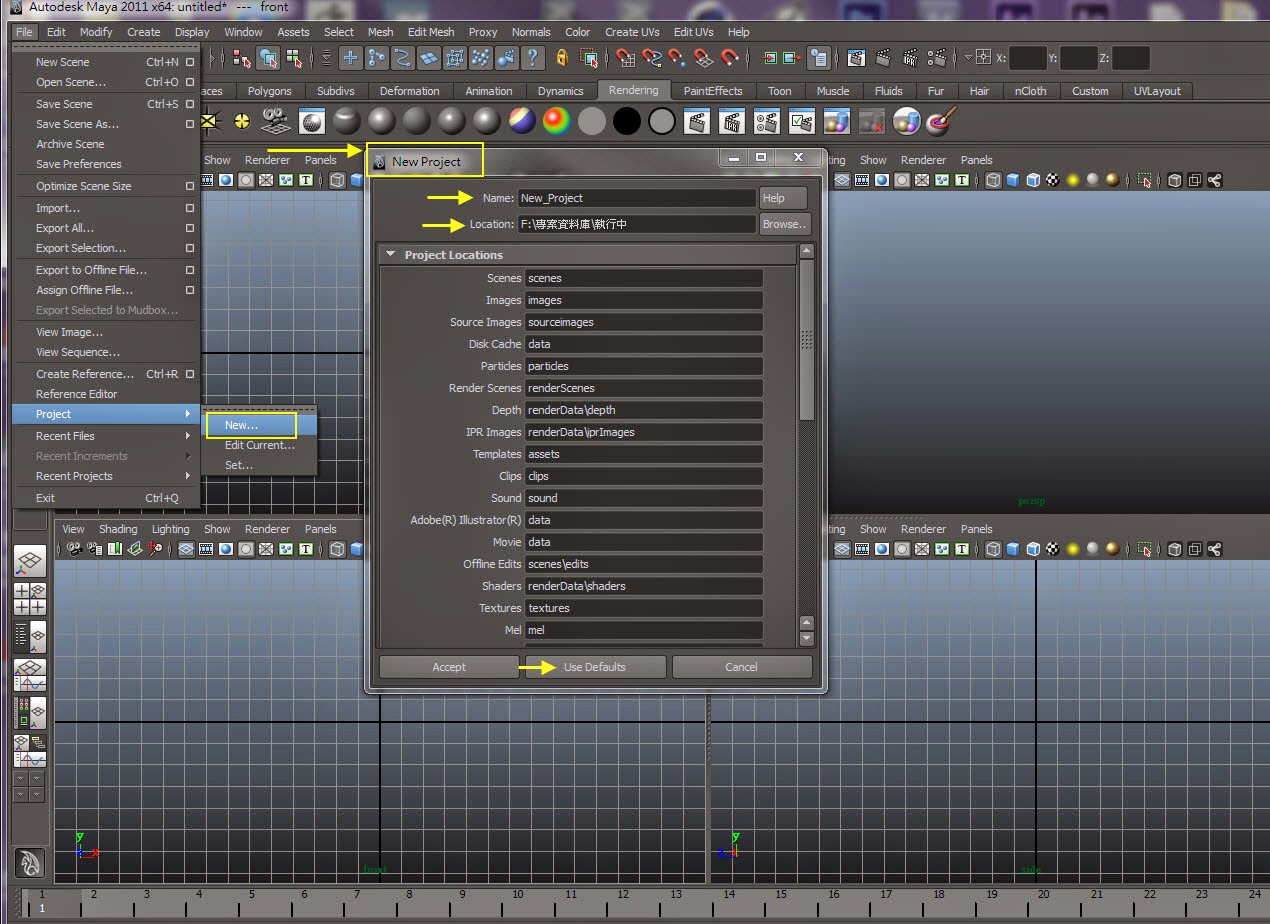1270x924 pixels.
Task: Click the Ramp Shader rainbow sphere
Action: click(557, 122)
